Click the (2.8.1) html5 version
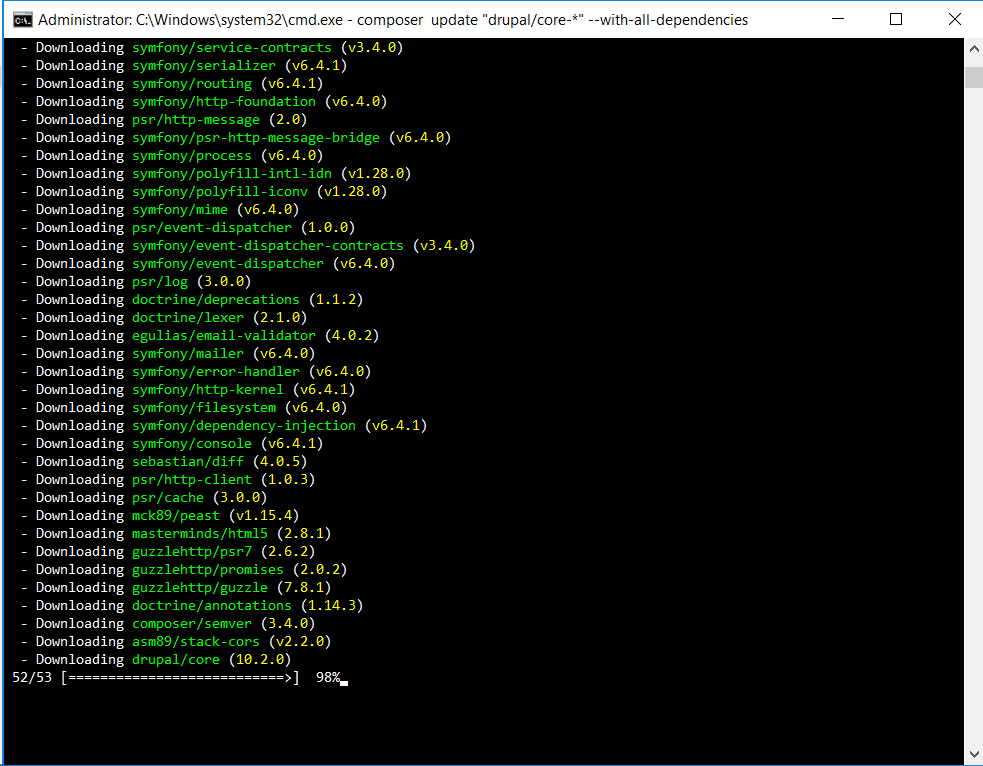Image resolution: width=983 pixels, height=766 pixels. pyautogui.click(x=304, y=534)
